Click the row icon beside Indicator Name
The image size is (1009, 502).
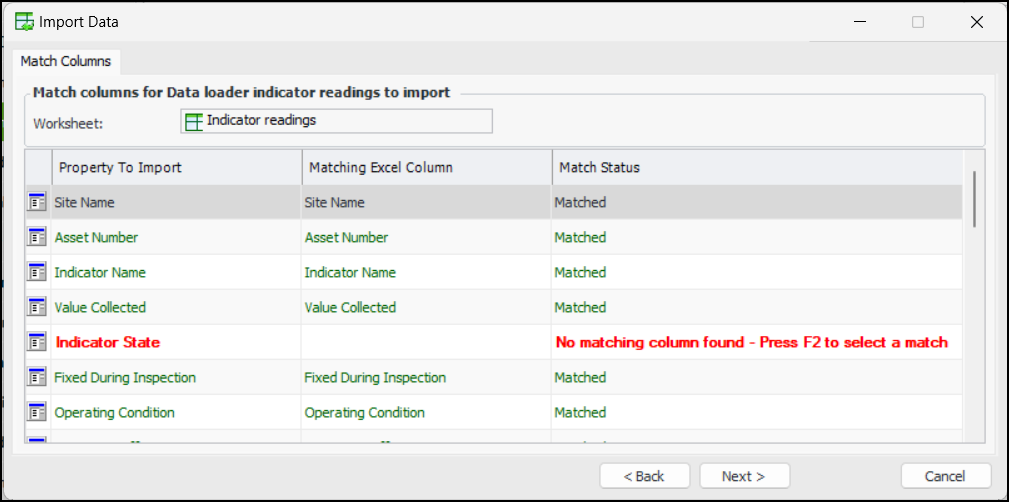[x=37, y=272]
